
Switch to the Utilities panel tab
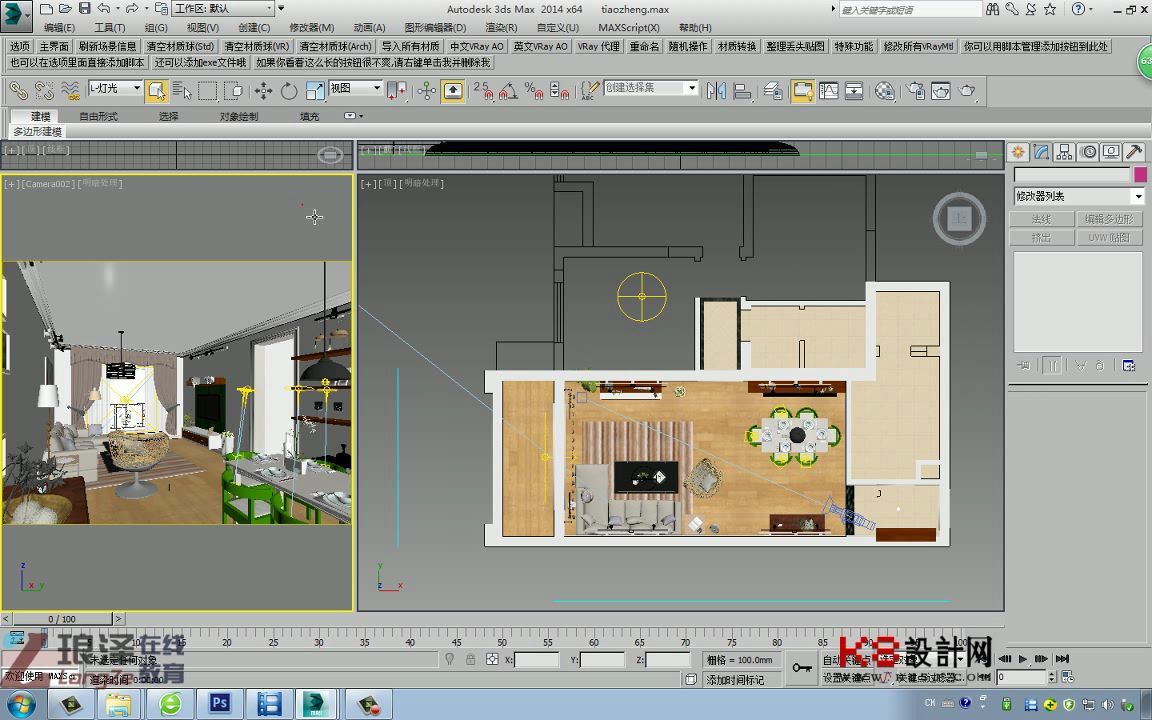(x=1134, y=152)
